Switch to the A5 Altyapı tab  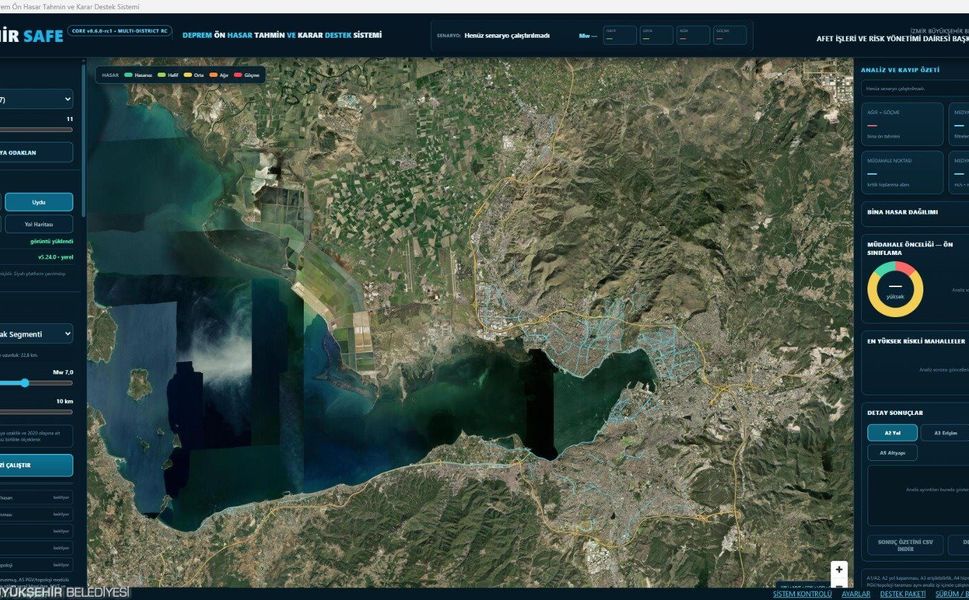coord(892,453)
